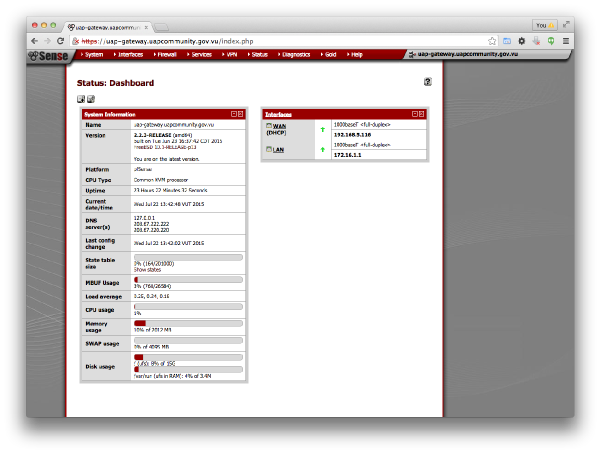Click the SWAP usage progress bar
This screenshot has width=600, height=453.
tap(188, 340)
